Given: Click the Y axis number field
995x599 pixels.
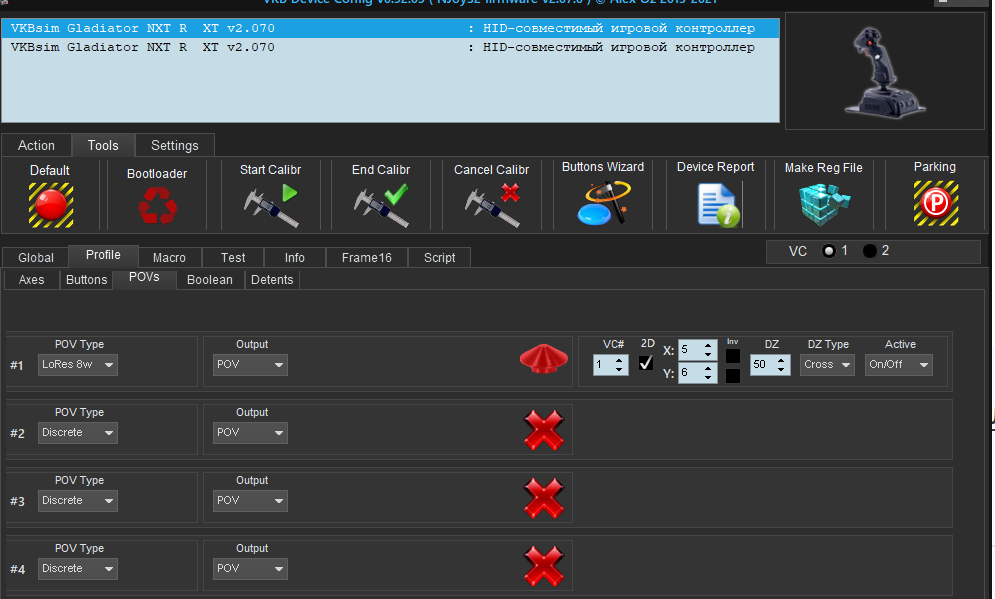Looking at the screenshot, I should 697,372.
